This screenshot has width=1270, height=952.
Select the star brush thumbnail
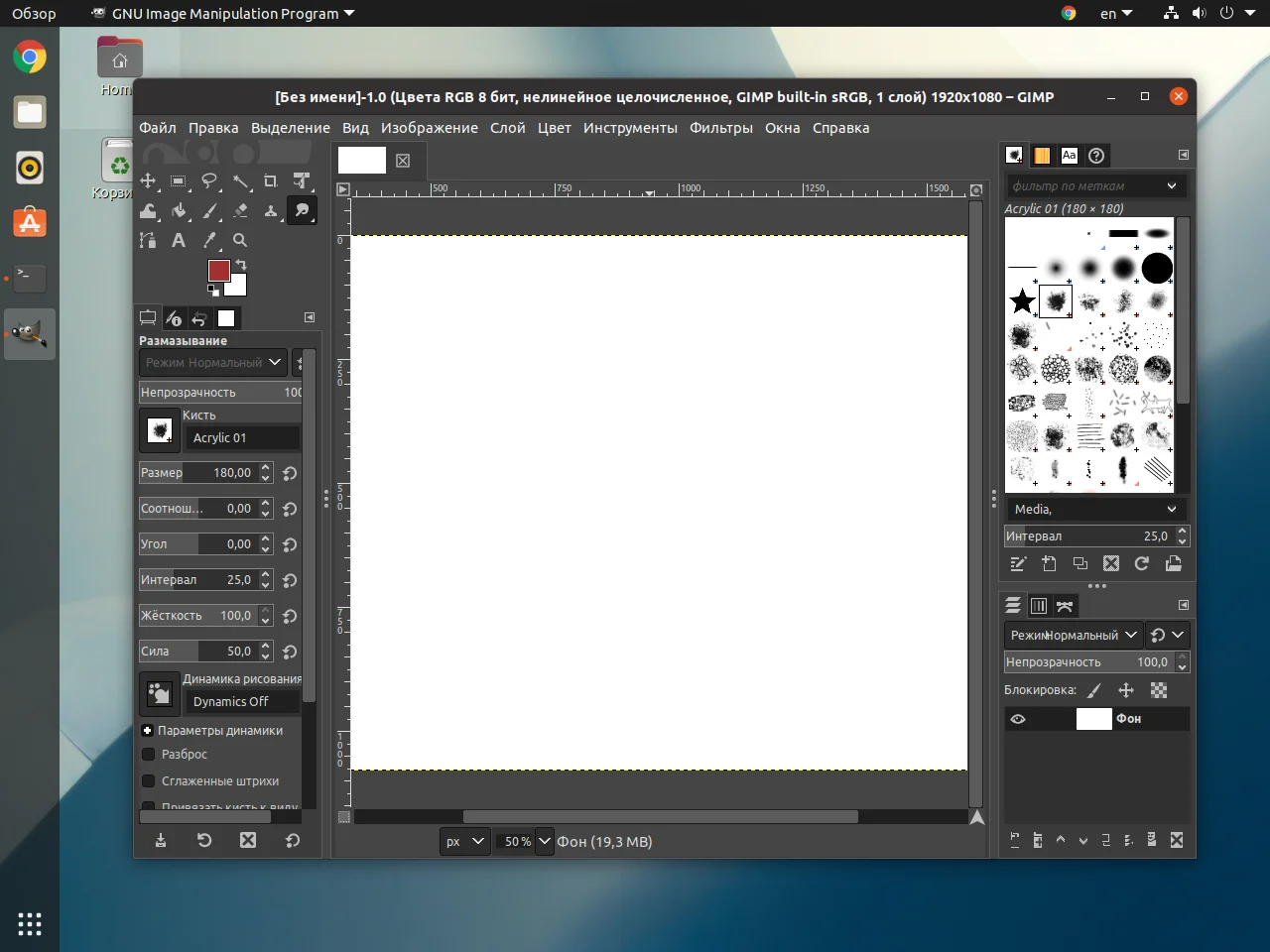pyautogui.click(x=1022, y=301)
